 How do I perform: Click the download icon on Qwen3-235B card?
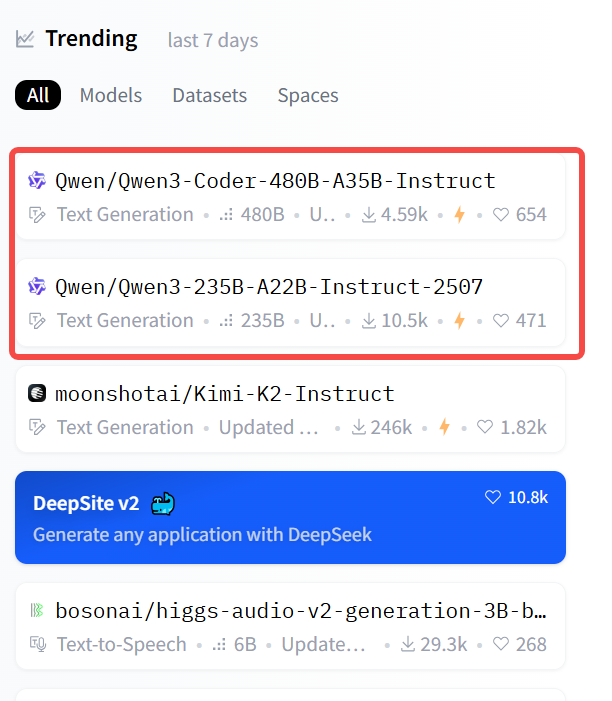click(x=369, y=321)
